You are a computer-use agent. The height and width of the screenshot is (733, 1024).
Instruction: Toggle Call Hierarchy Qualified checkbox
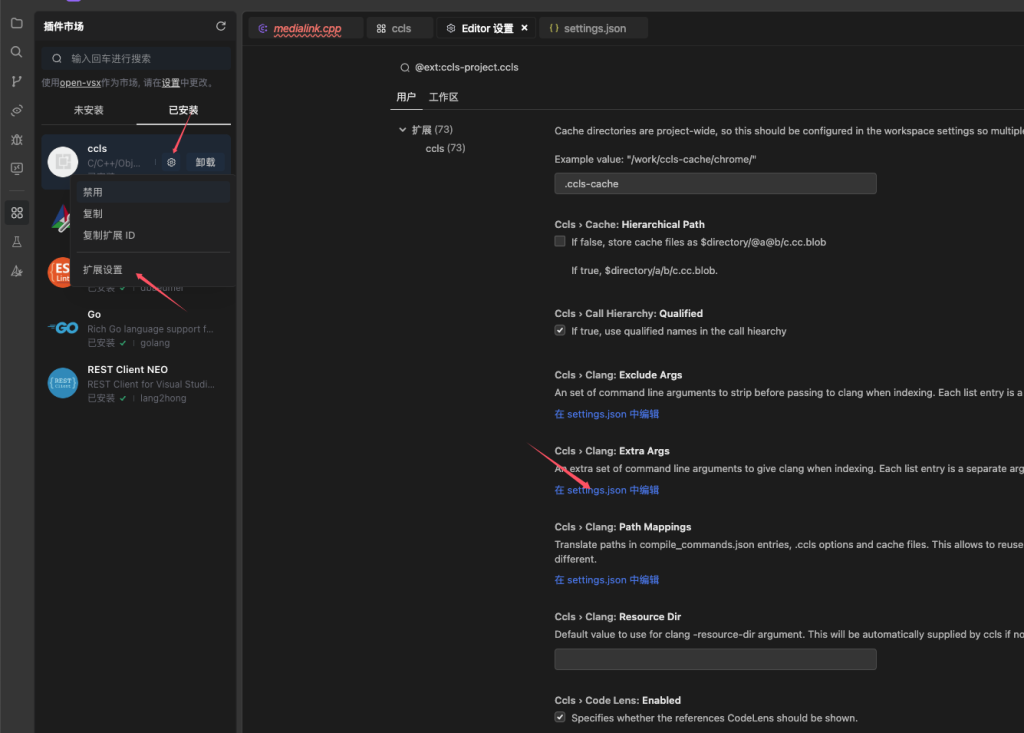pyautogui.click(x=560, y=331)
